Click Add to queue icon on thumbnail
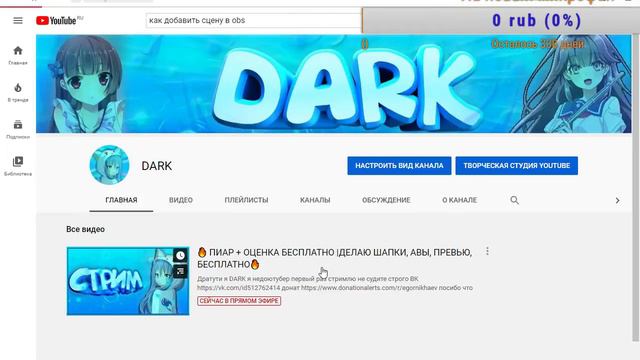The width and height of the screenshot is (640, 360). click(x=180, y=271)
